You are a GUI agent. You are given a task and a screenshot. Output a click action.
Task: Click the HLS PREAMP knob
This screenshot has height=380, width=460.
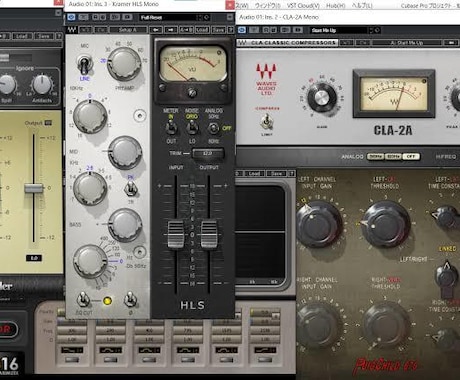124,64
